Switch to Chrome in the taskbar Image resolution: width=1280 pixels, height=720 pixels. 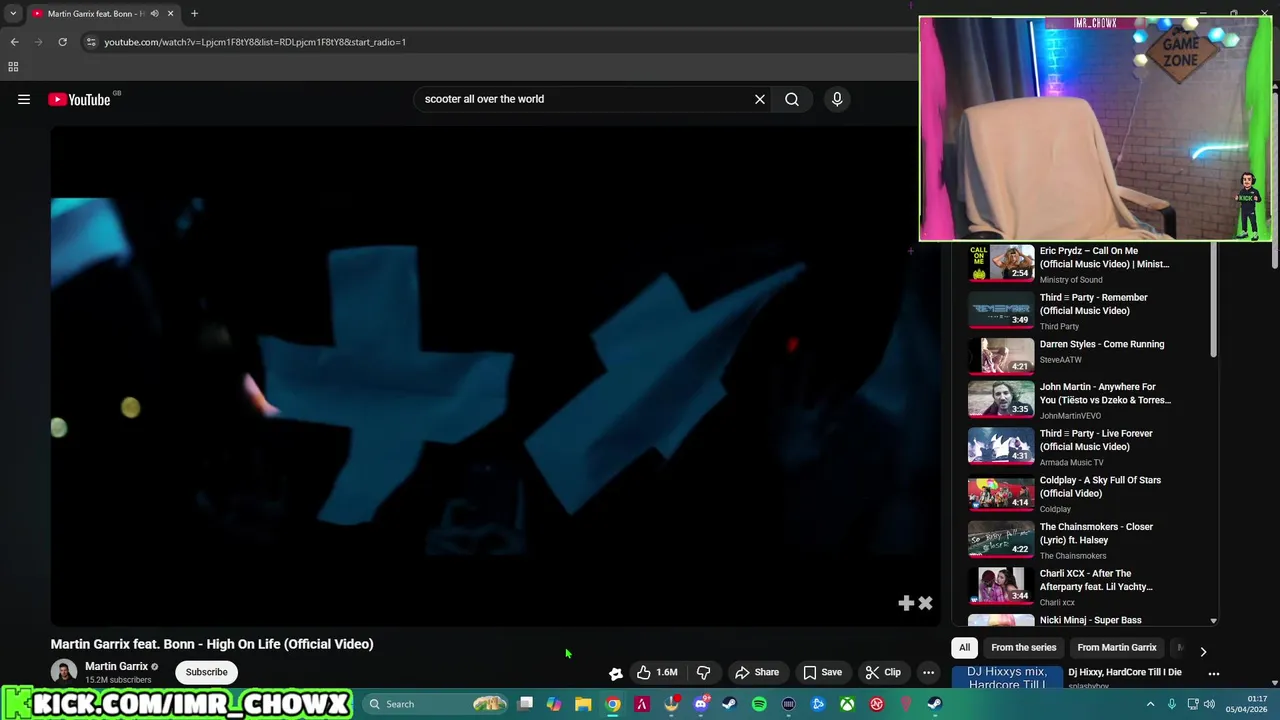point(613,704)
